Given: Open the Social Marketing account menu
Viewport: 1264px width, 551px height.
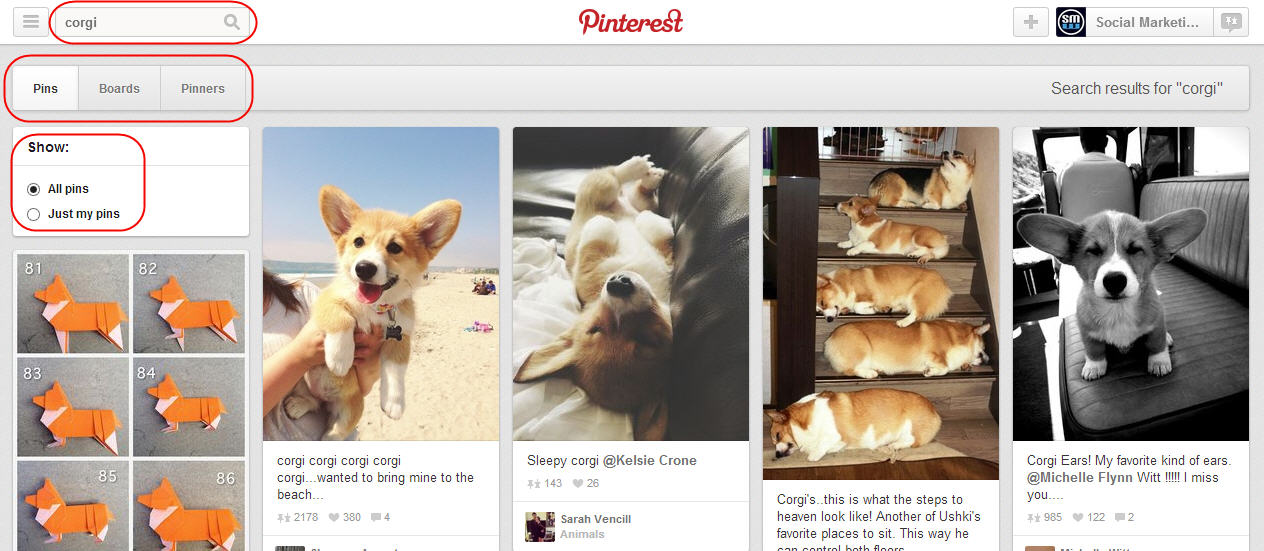Looking at the screenshot, I should coord(1147,22).
